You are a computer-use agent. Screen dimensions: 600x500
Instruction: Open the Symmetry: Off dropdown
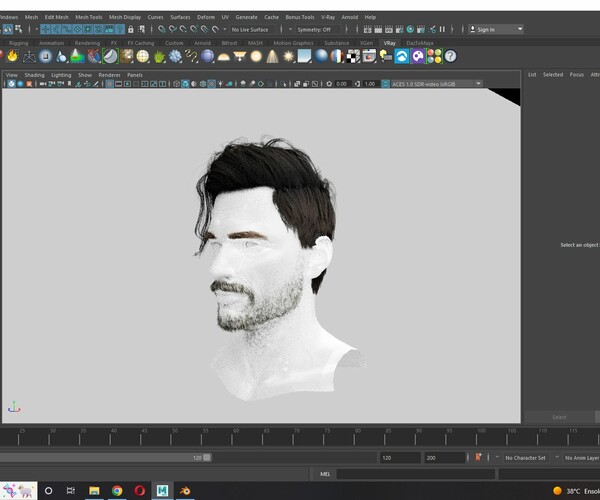317,29
